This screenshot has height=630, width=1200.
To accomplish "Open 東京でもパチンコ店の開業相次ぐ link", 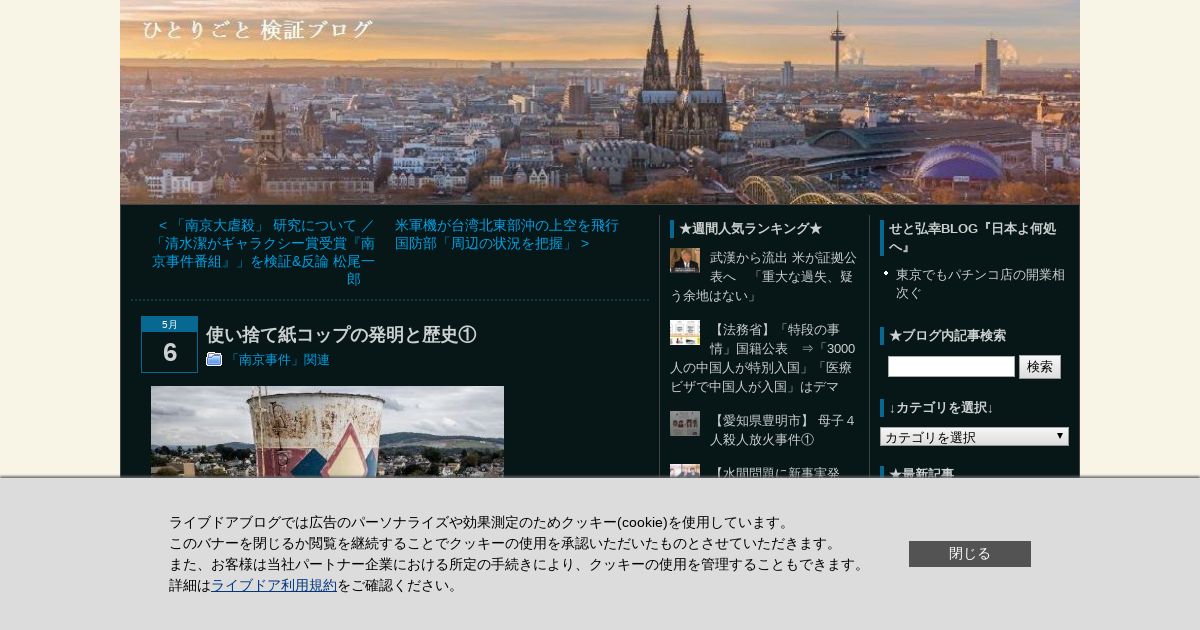I will pyautogui.click(x=980, y=284).
